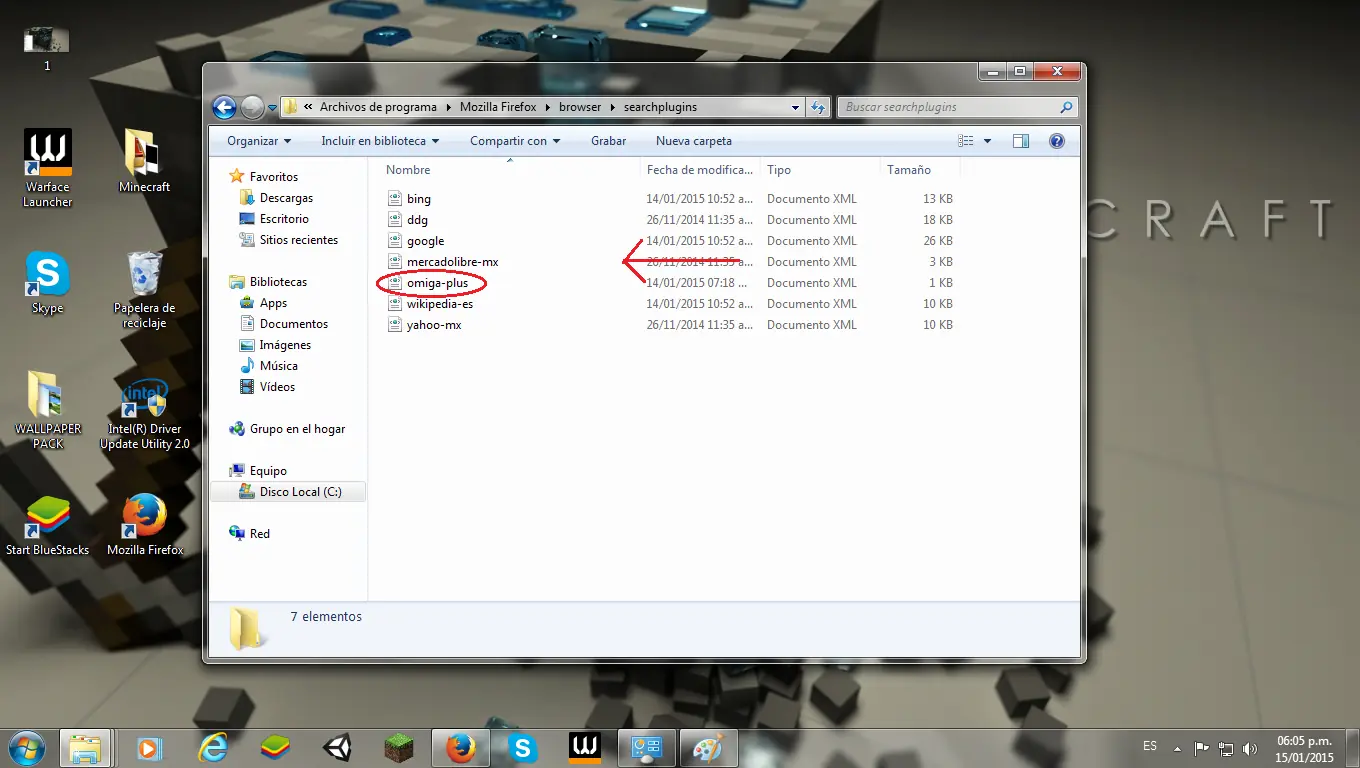This screenshot has height=768, width=1360.
Task: Open Música library in navigation pane
Action: point(279,366)
